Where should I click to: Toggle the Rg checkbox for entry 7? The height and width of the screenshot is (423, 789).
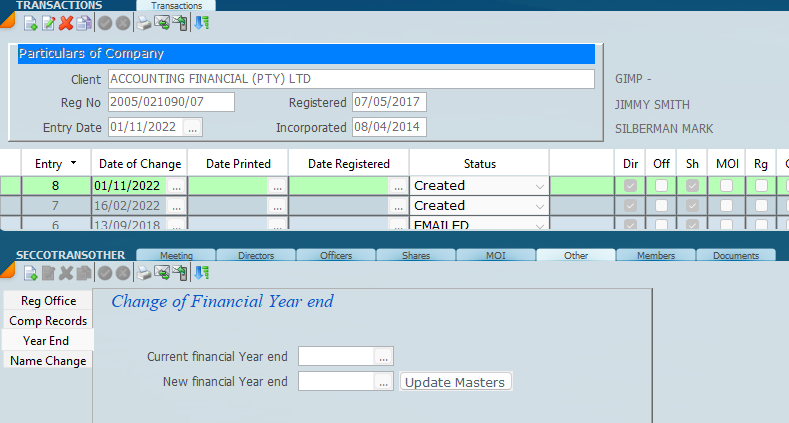pyautogui.click(x=761, y=205)
